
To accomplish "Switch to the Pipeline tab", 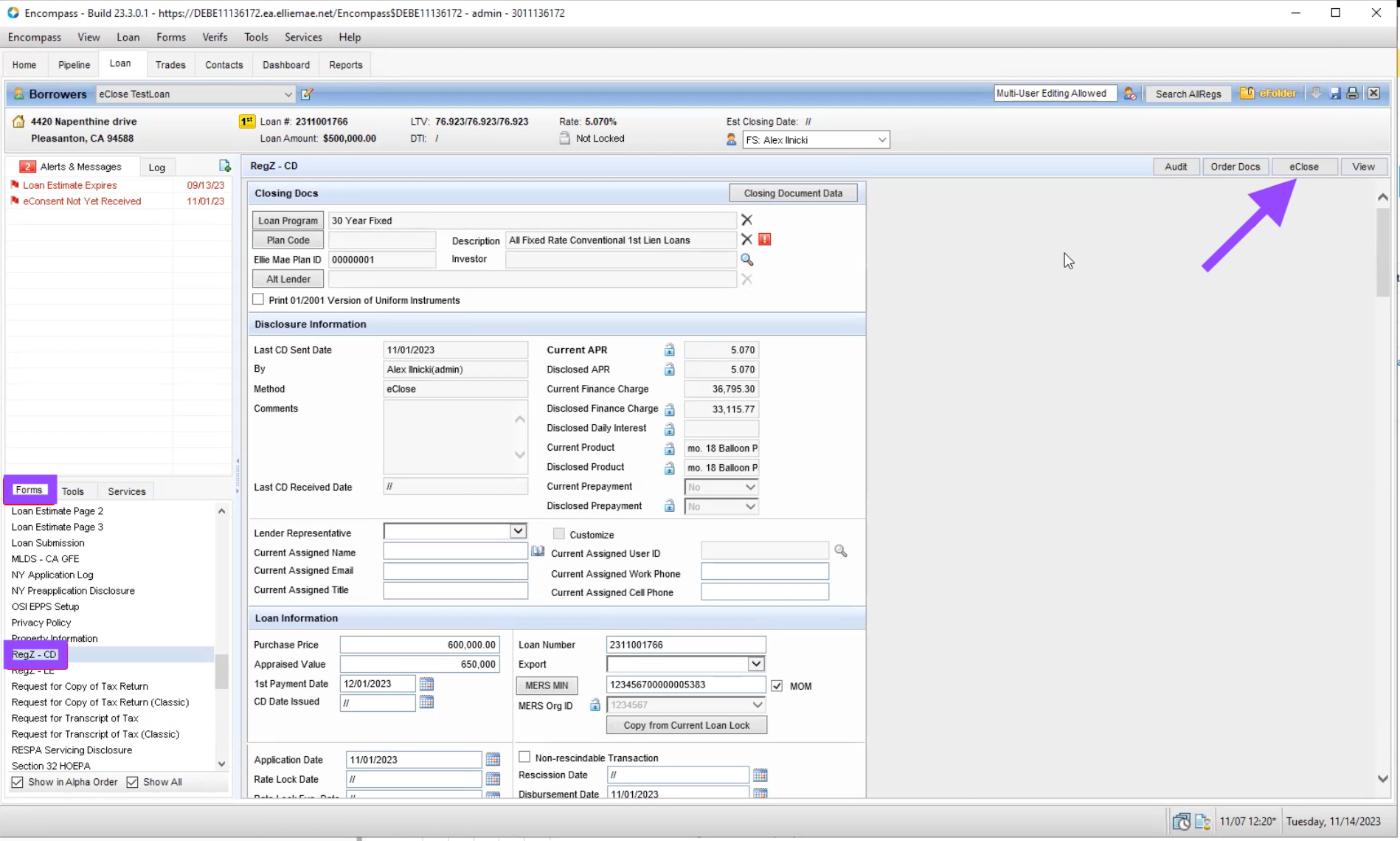I will tap(73, 65).
